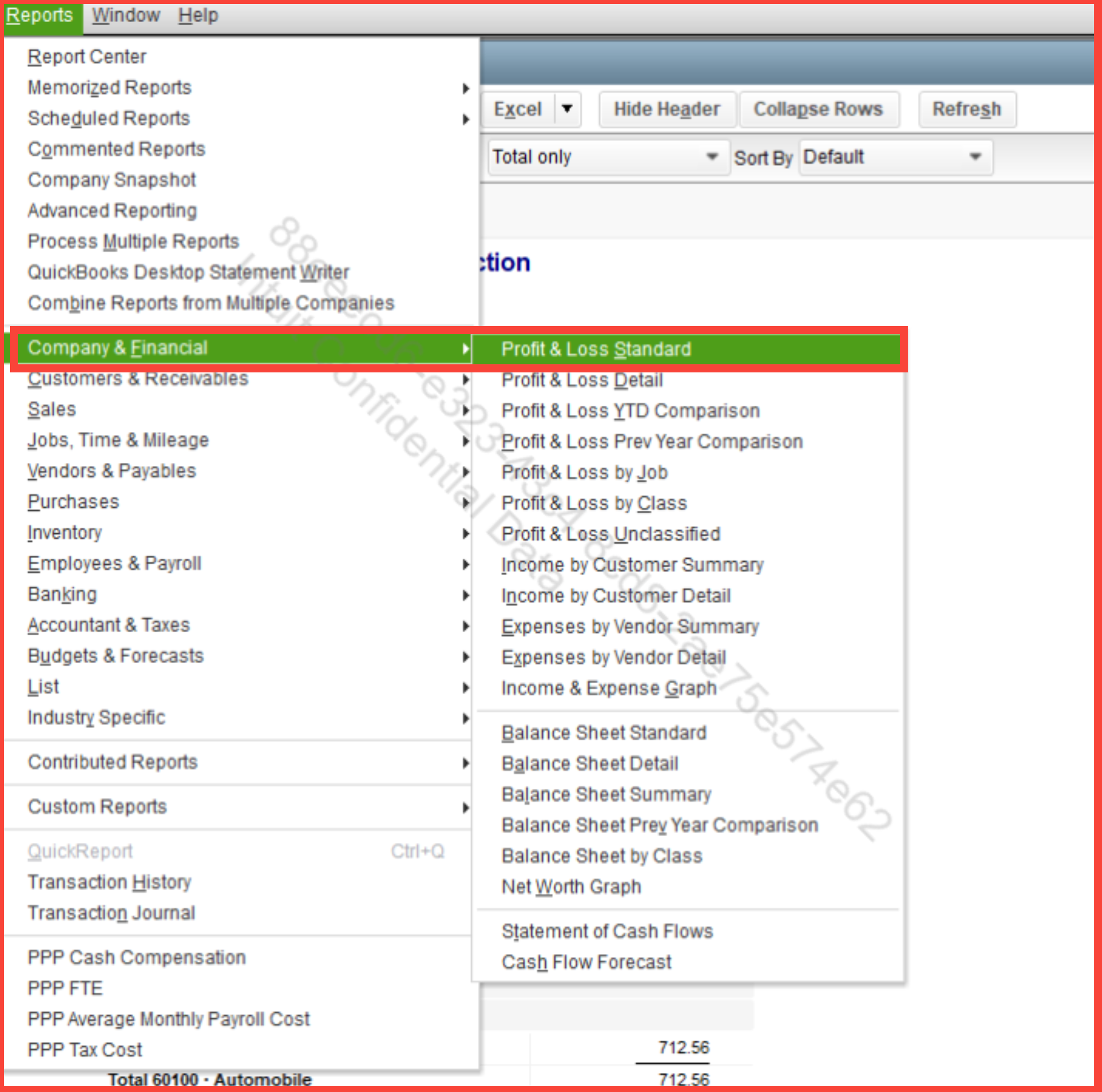The image size is (1102, 1092).
Task: Open Report Center
Action: 87,57
